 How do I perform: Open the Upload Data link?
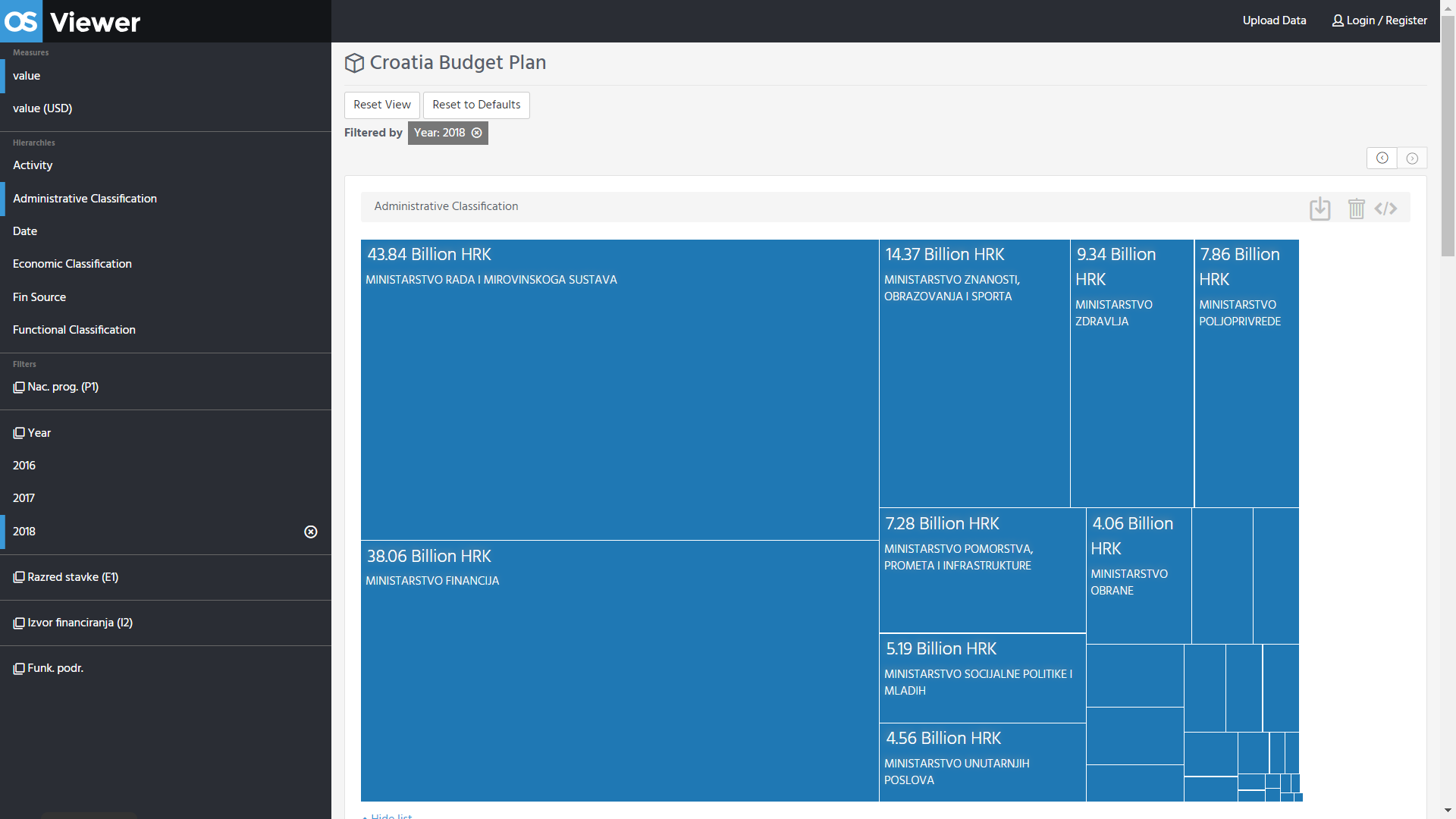tap(1274, 20)
